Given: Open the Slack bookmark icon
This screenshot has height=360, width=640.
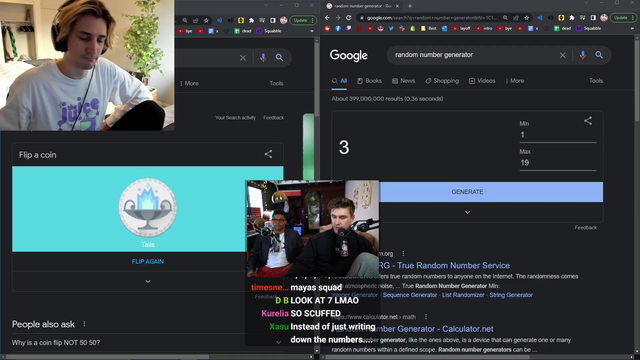Looking at the screenshot, I should coord(402,28).
